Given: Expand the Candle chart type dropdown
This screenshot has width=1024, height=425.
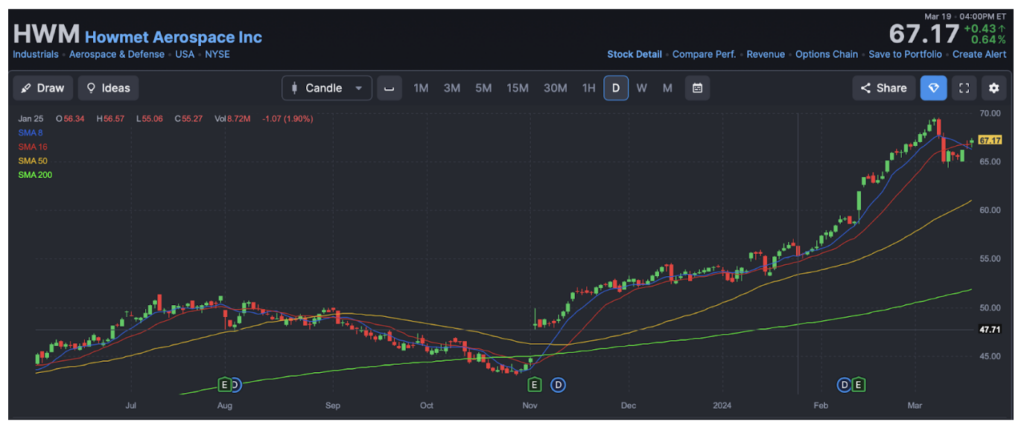Looking at the screenshot, I should pos(327,88).
